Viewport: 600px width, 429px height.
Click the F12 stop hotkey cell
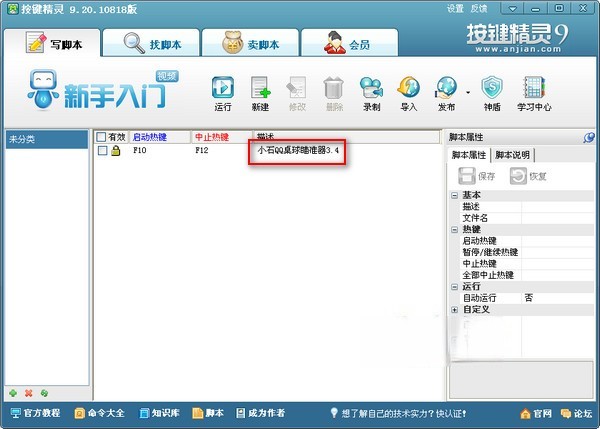202,150
